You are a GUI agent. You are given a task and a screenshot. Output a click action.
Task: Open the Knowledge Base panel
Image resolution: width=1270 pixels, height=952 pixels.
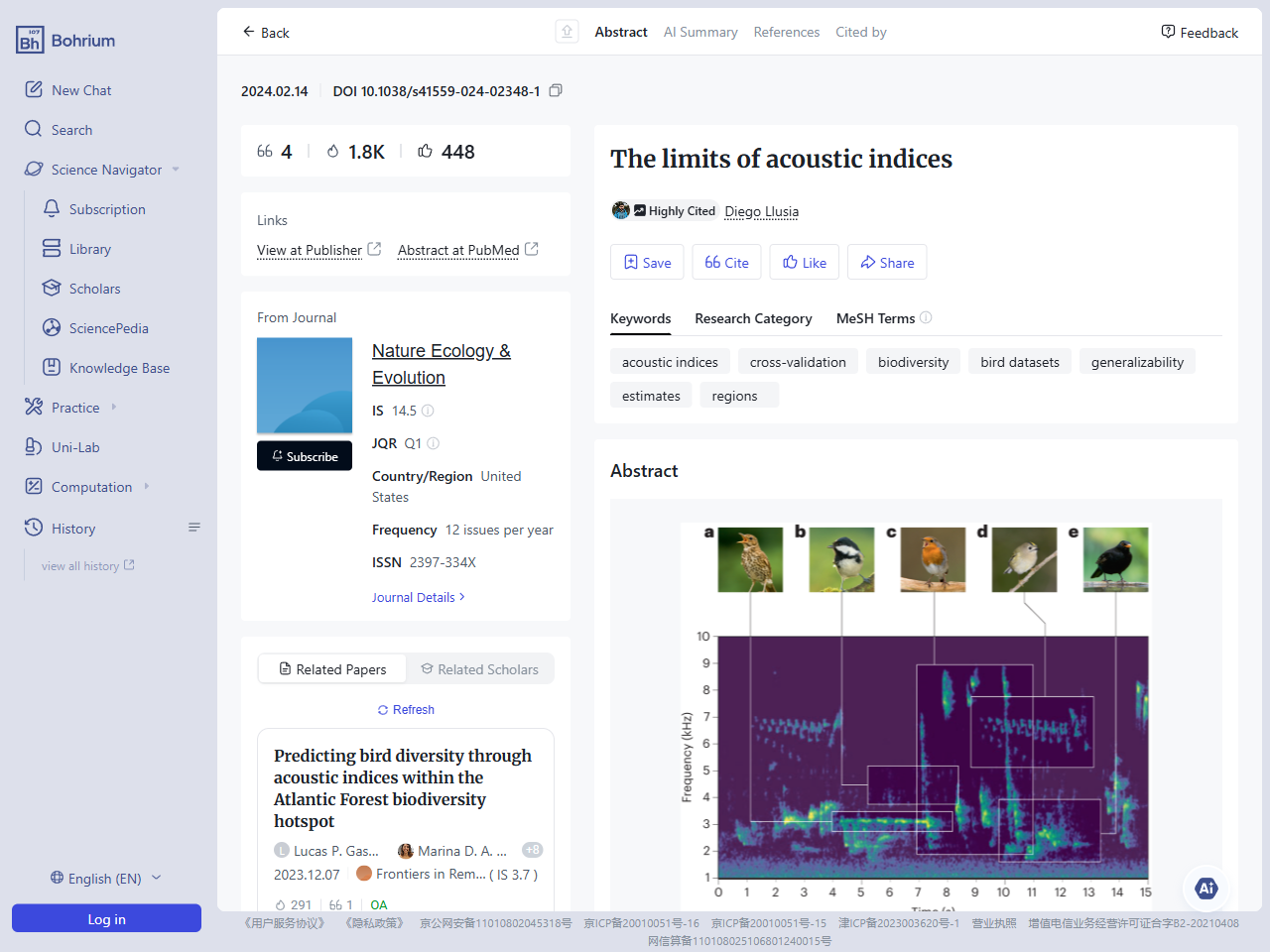117,367
